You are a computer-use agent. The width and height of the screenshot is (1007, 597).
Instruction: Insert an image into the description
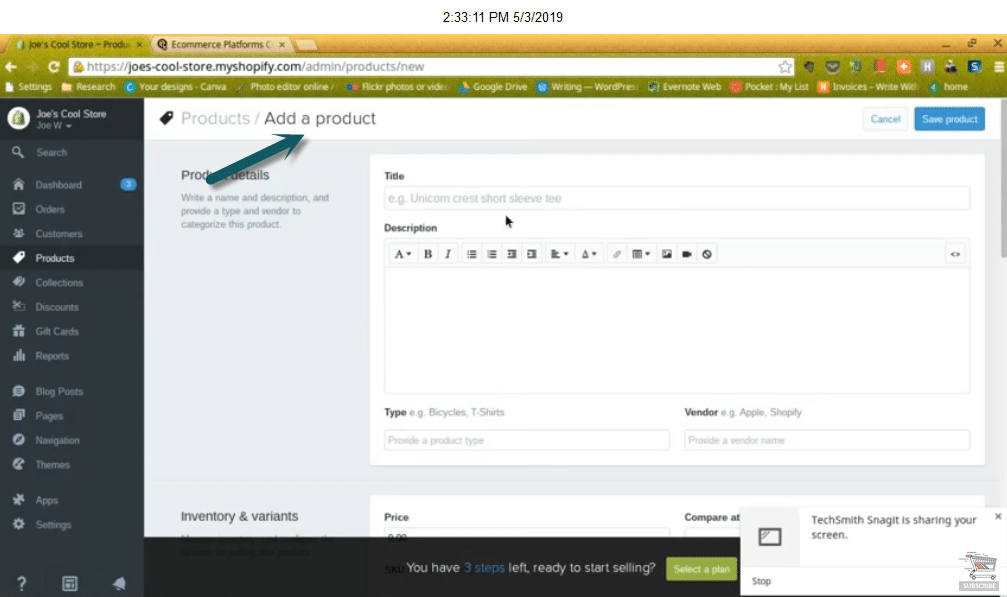[667, 254]
